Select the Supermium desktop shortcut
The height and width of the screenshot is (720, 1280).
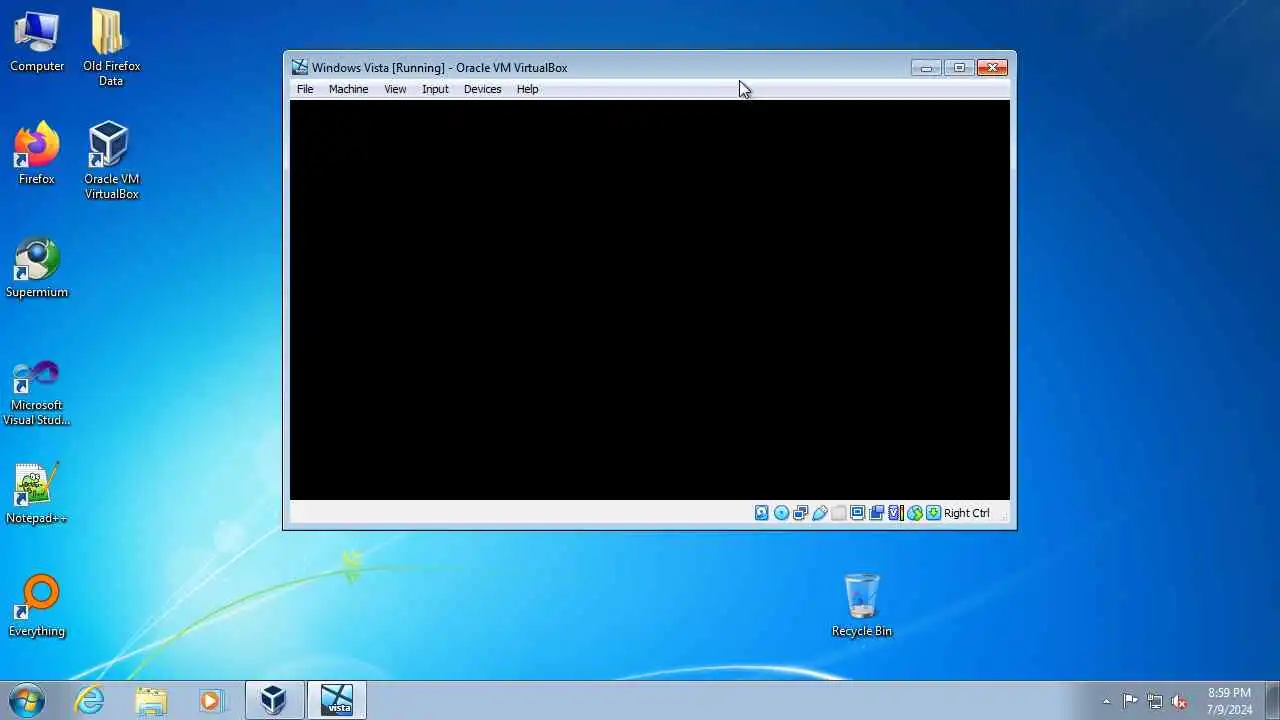(x=37, y=267)
